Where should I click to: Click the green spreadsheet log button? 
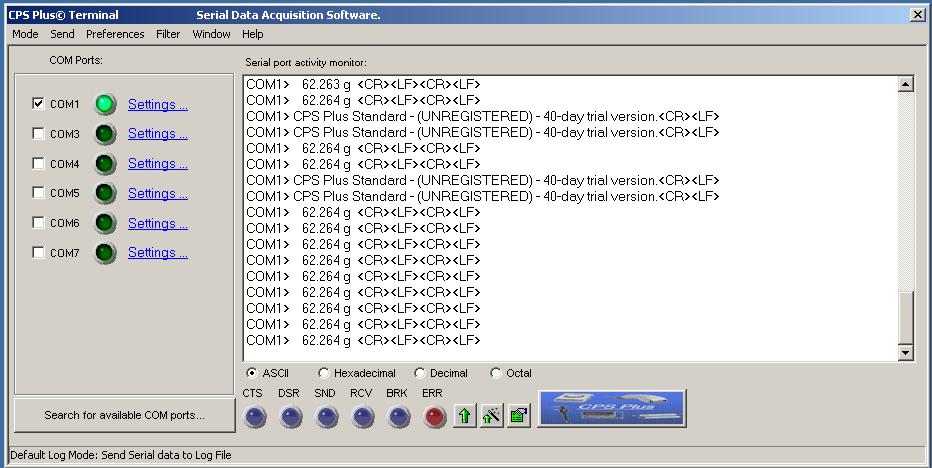(519, 415)
